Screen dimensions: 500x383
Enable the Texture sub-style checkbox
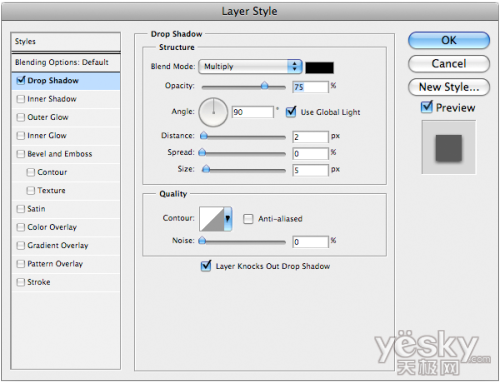click(x=31, y=191)
